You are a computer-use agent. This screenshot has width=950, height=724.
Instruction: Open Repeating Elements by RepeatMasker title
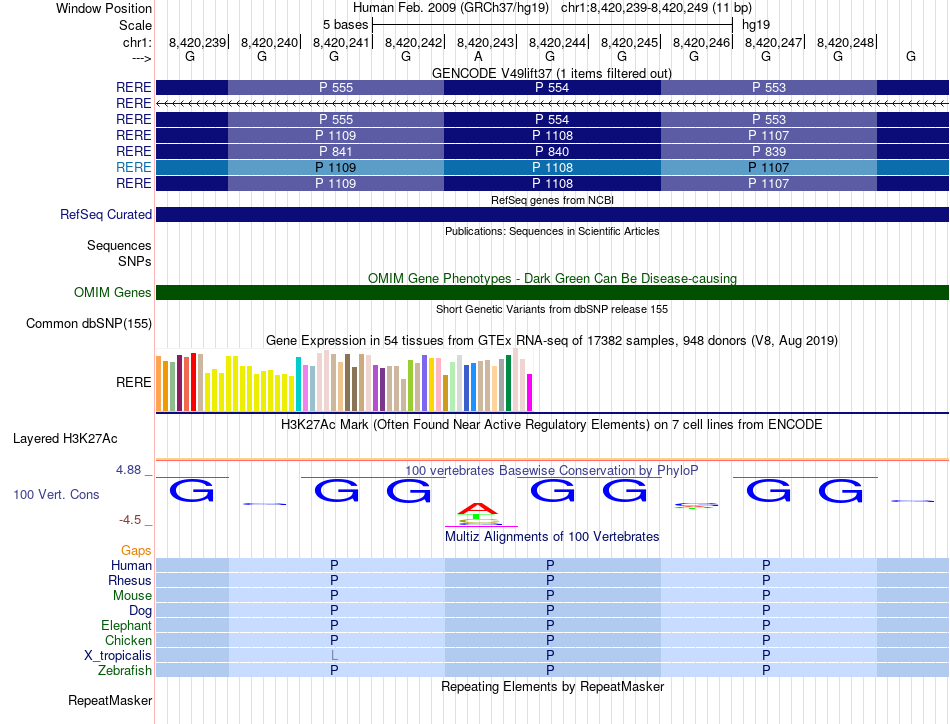tap(552, 686)
